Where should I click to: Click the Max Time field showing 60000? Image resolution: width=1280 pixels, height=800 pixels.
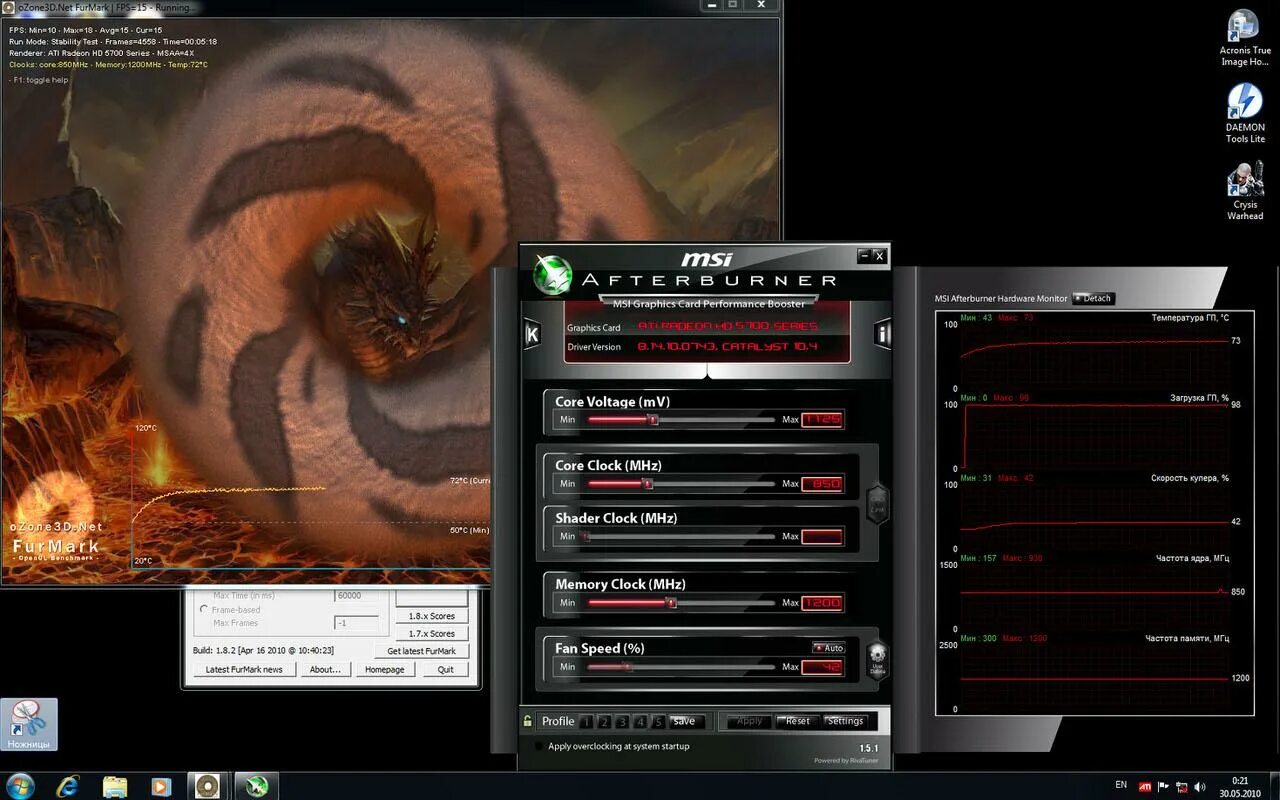[x=356, y=595]
